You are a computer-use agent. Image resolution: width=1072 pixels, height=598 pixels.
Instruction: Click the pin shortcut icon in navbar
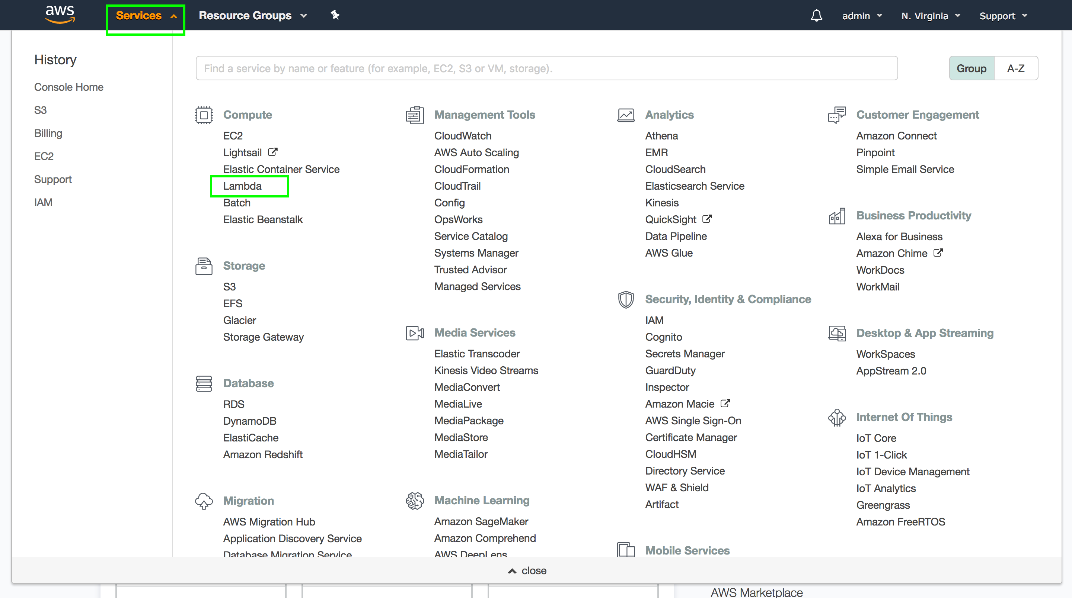click(335, 16)
